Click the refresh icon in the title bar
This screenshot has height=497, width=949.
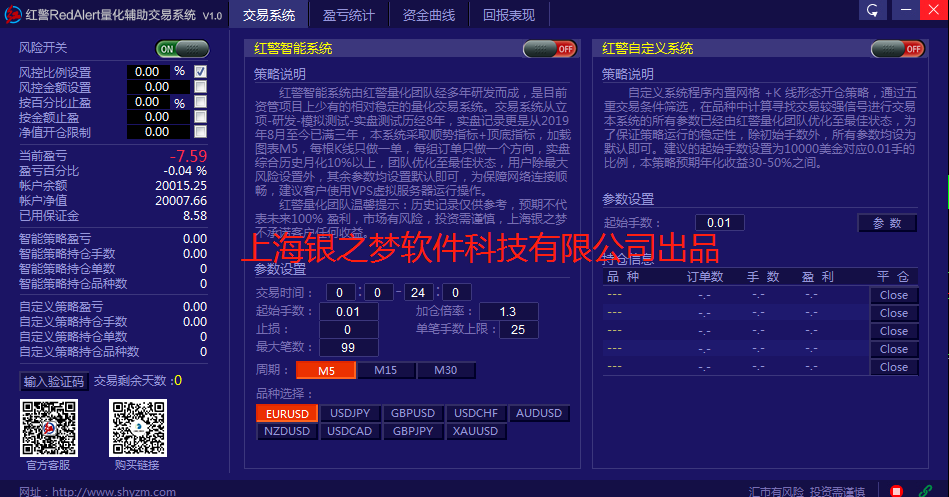pos(873,11)
